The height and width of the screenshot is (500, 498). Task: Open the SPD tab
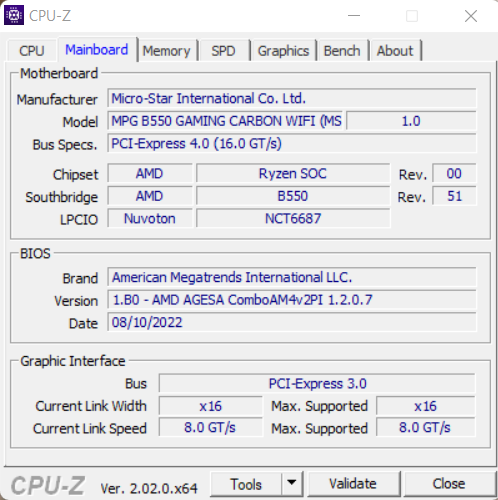(223, 51)
